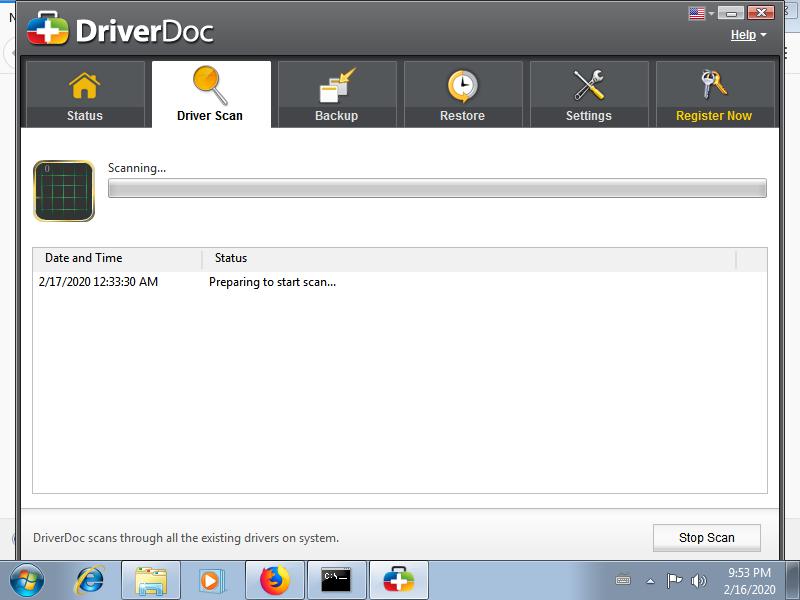This screenshot has height=600, width=800.
Task: Click the scanning progress bar
Action: click(437, 188)
